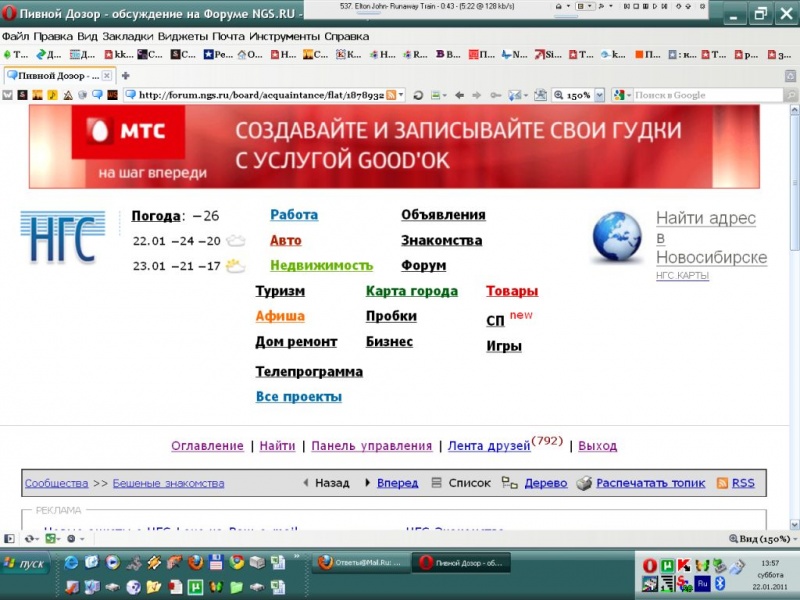
Task: Switch to Ответы@Mail.Ru window in taskbar
Action: tap(362, 563)
